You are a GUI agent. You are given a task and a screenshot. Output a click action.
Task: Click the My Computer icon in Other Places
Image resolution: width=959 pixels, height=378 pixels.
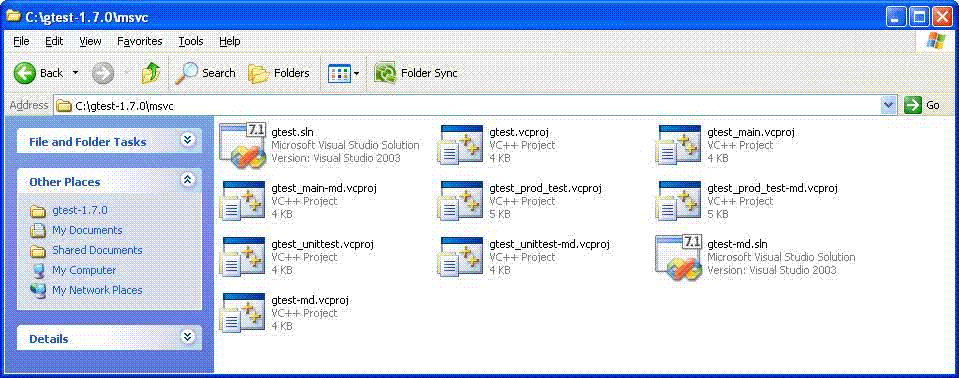[38, 270]
